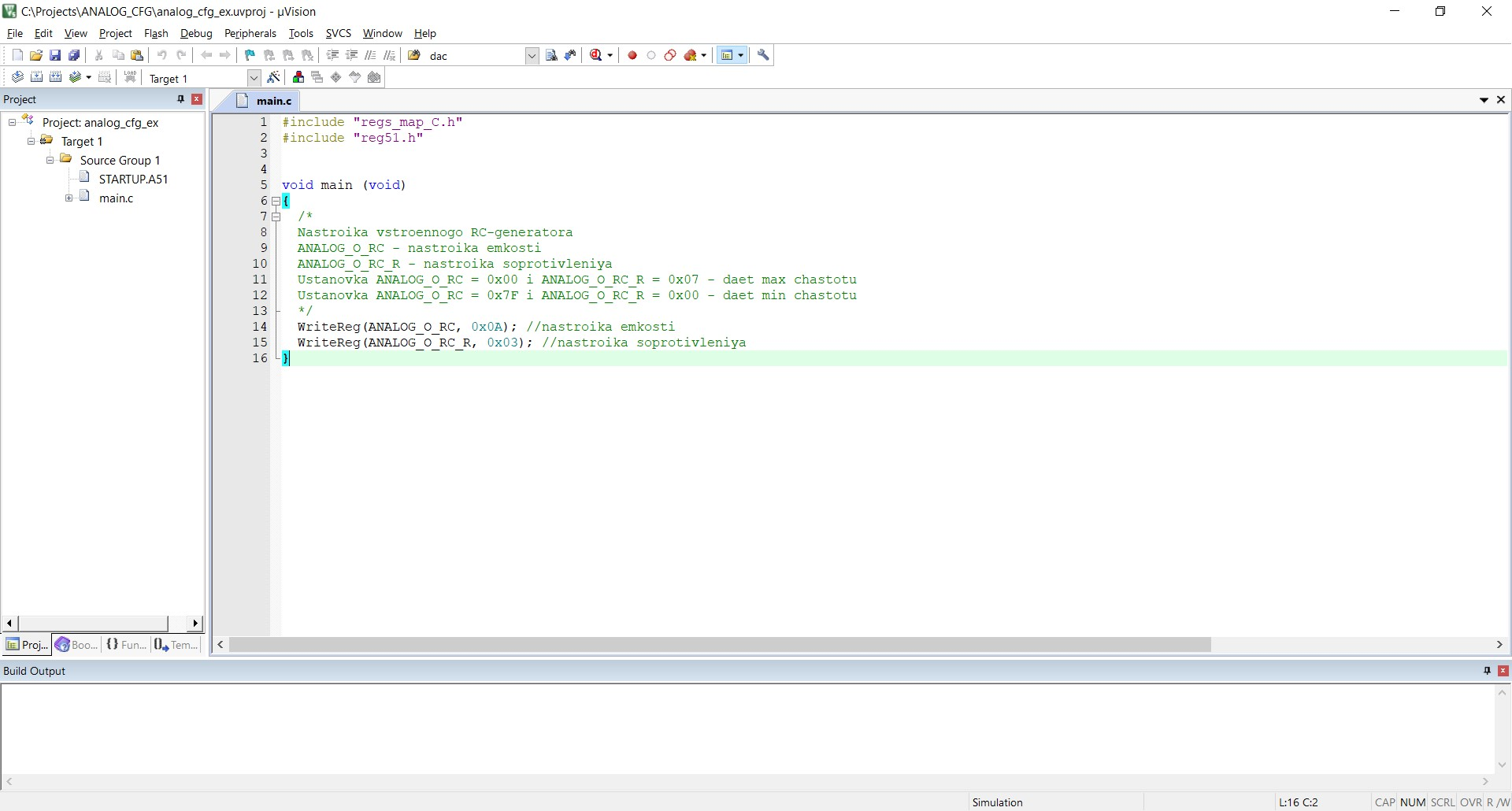This screenshot has height=811, width=1512.
Task: Save all files icon
Action: (x=74, y=55)
